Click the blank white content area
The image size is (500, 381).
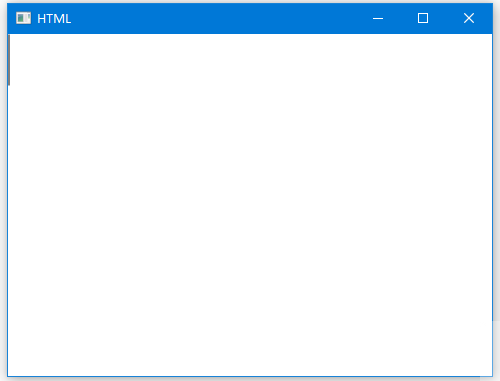(250, 205)
